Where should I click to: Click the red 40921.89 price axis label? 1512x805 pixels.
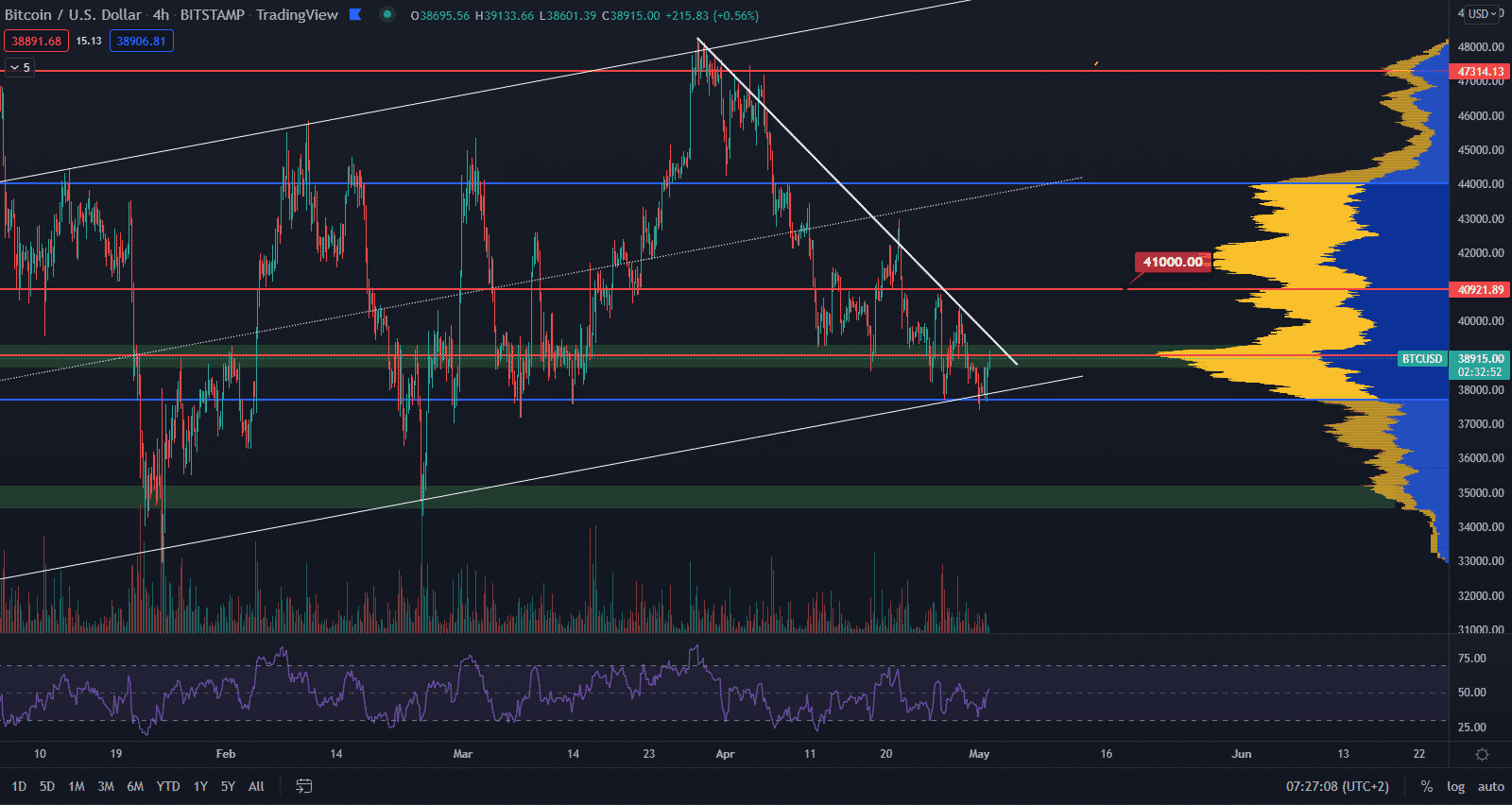(x=1480, y=290)
